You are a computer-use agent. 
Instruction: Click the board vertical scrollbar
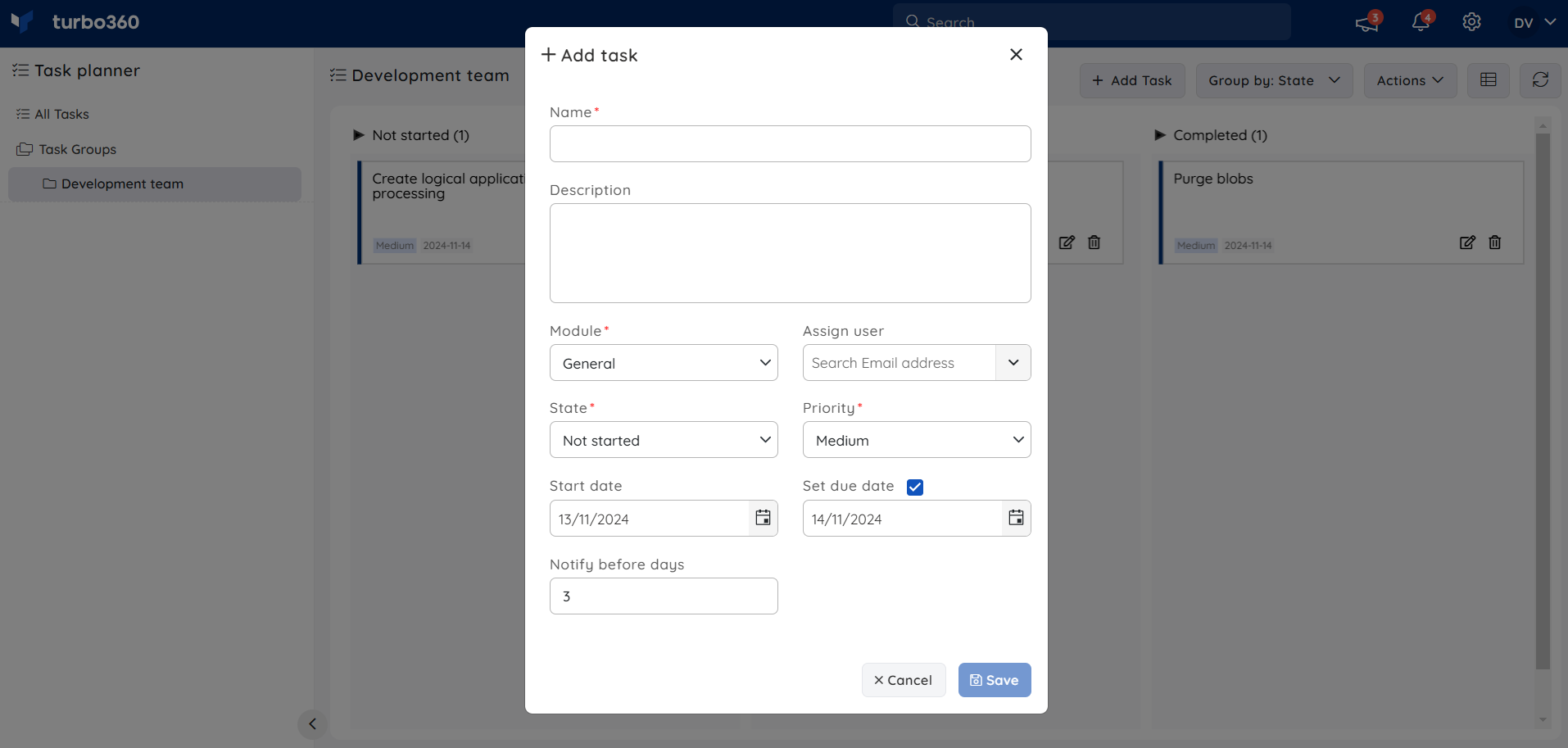click(x=1543, y=401)
